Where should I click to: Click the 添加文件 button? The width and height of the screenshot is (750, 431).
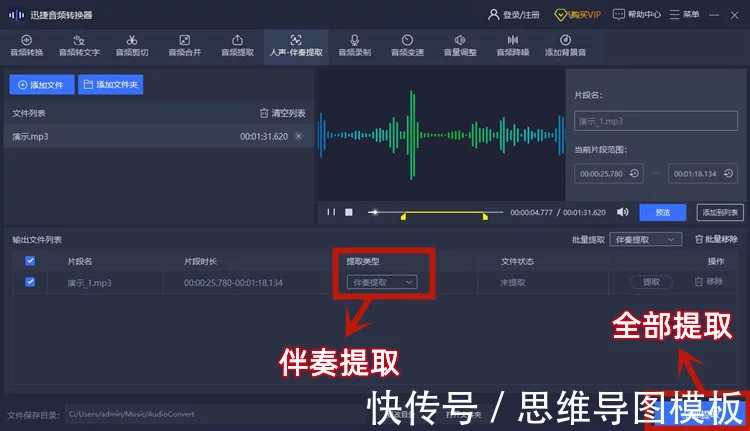[x=42, y=85]
